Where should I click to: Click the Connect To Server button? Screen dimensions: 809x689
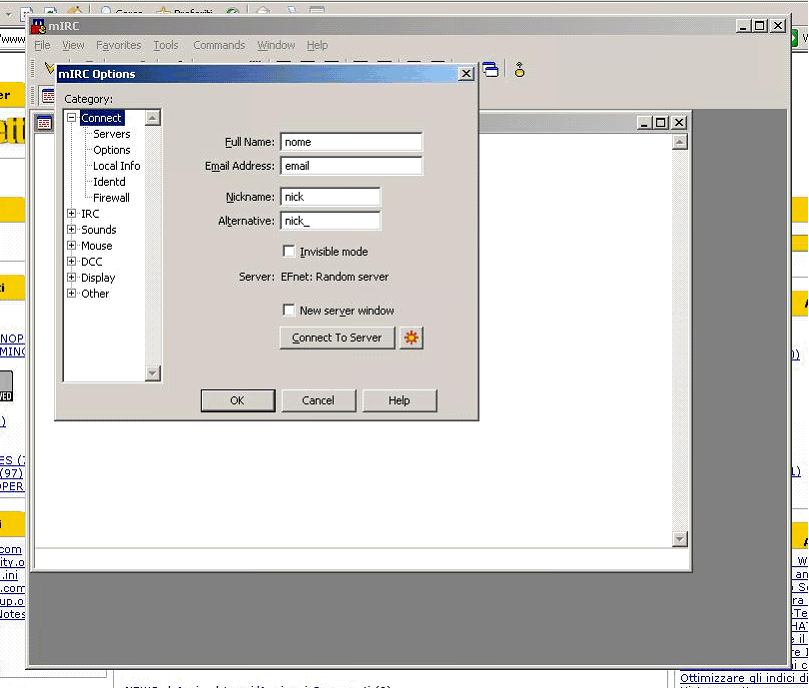[x=337, y=338]
